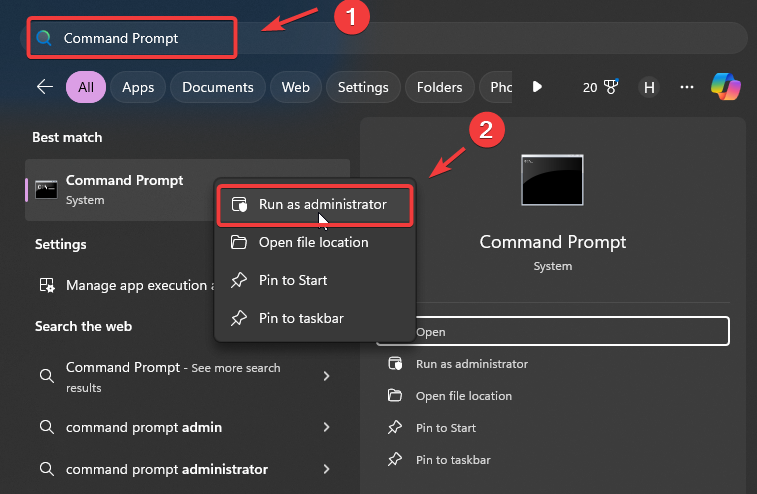Select Pin to Start in context menu
The width and height of the screenshot is (757, 494).
click(x=292, y=280)
